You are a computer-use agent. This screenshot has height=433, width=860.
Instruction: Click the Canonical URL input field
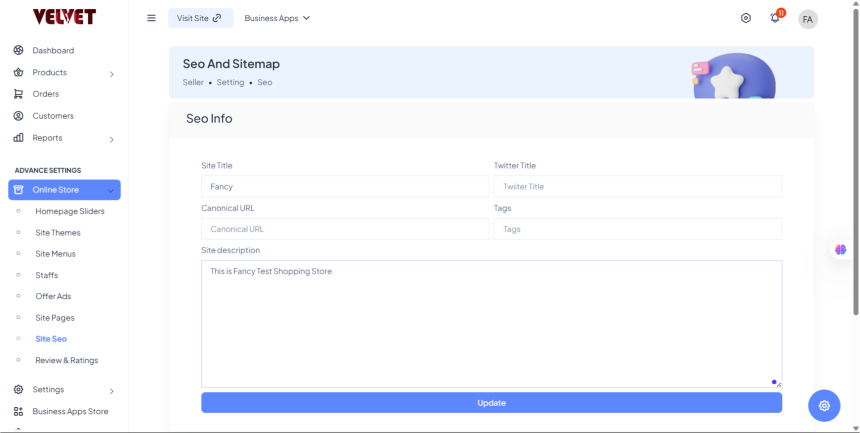click(345, 229)
